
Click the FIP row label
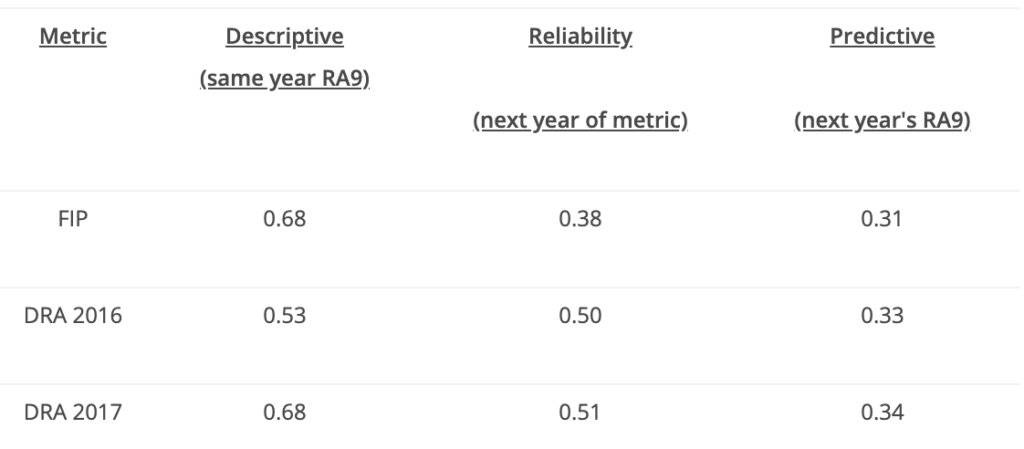click(x=72, y=219)
